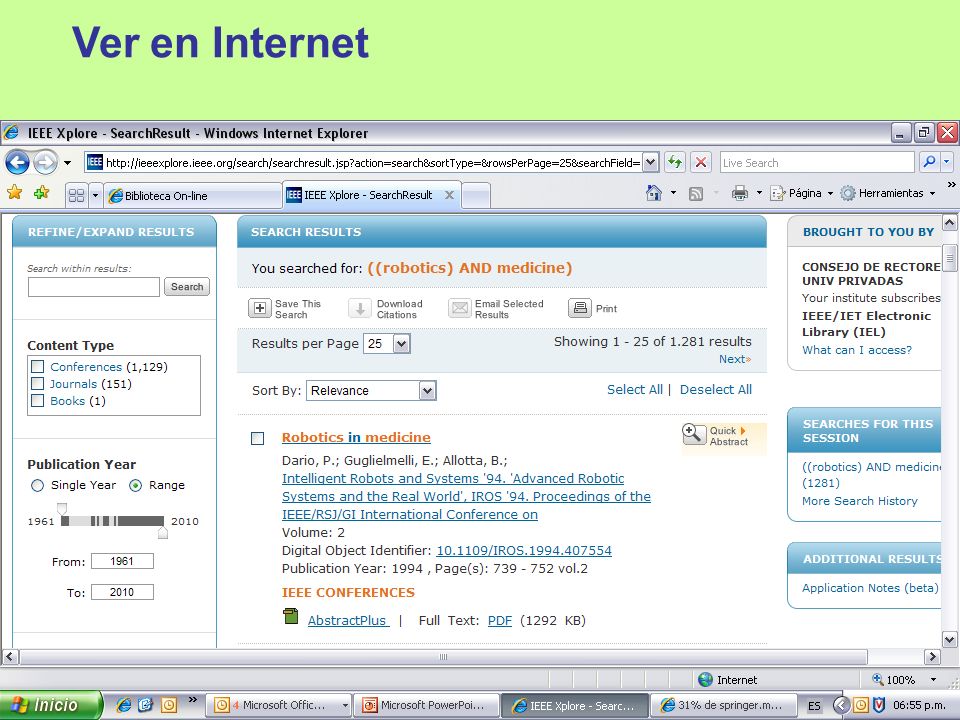Open Quick Abstract magnifier icon
960x720 pixels.
[694, 434]
